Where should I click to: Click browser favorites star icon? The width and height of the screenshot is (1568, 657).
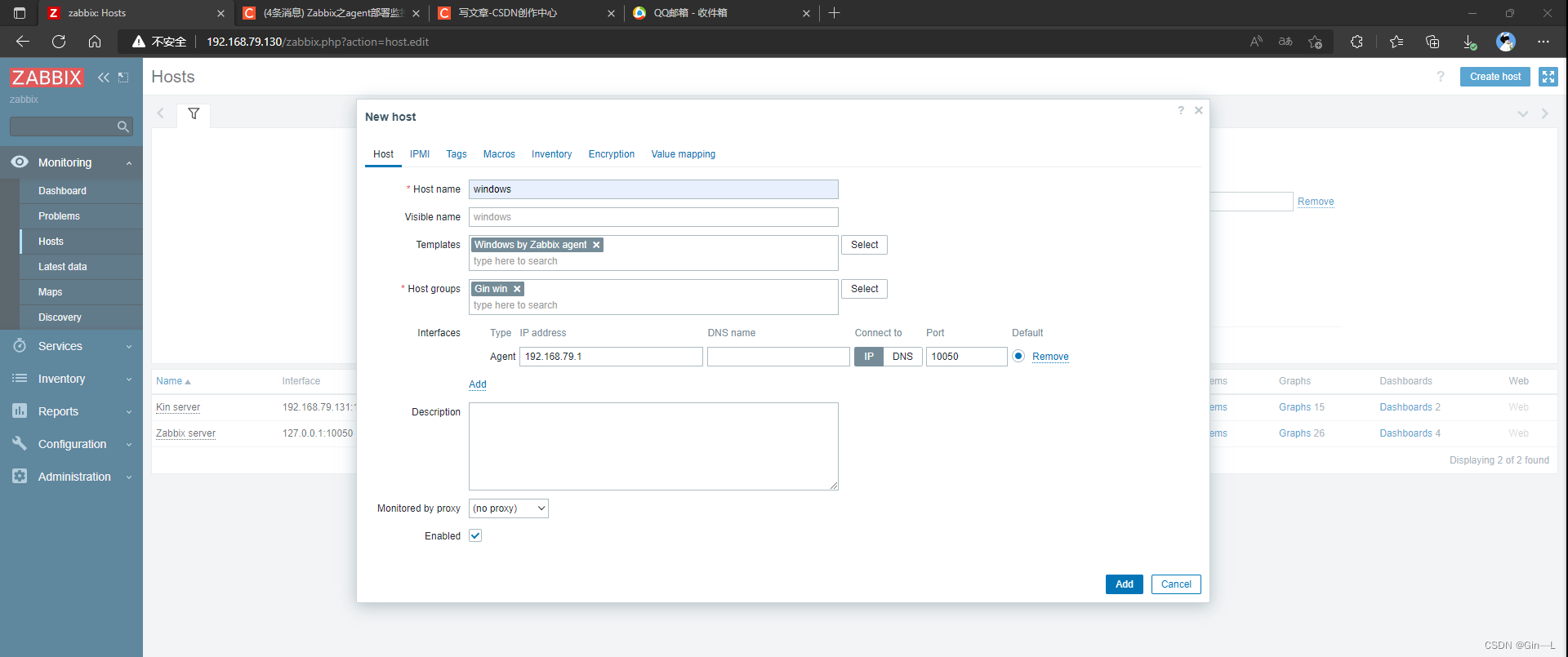[x=1396, y=42]
